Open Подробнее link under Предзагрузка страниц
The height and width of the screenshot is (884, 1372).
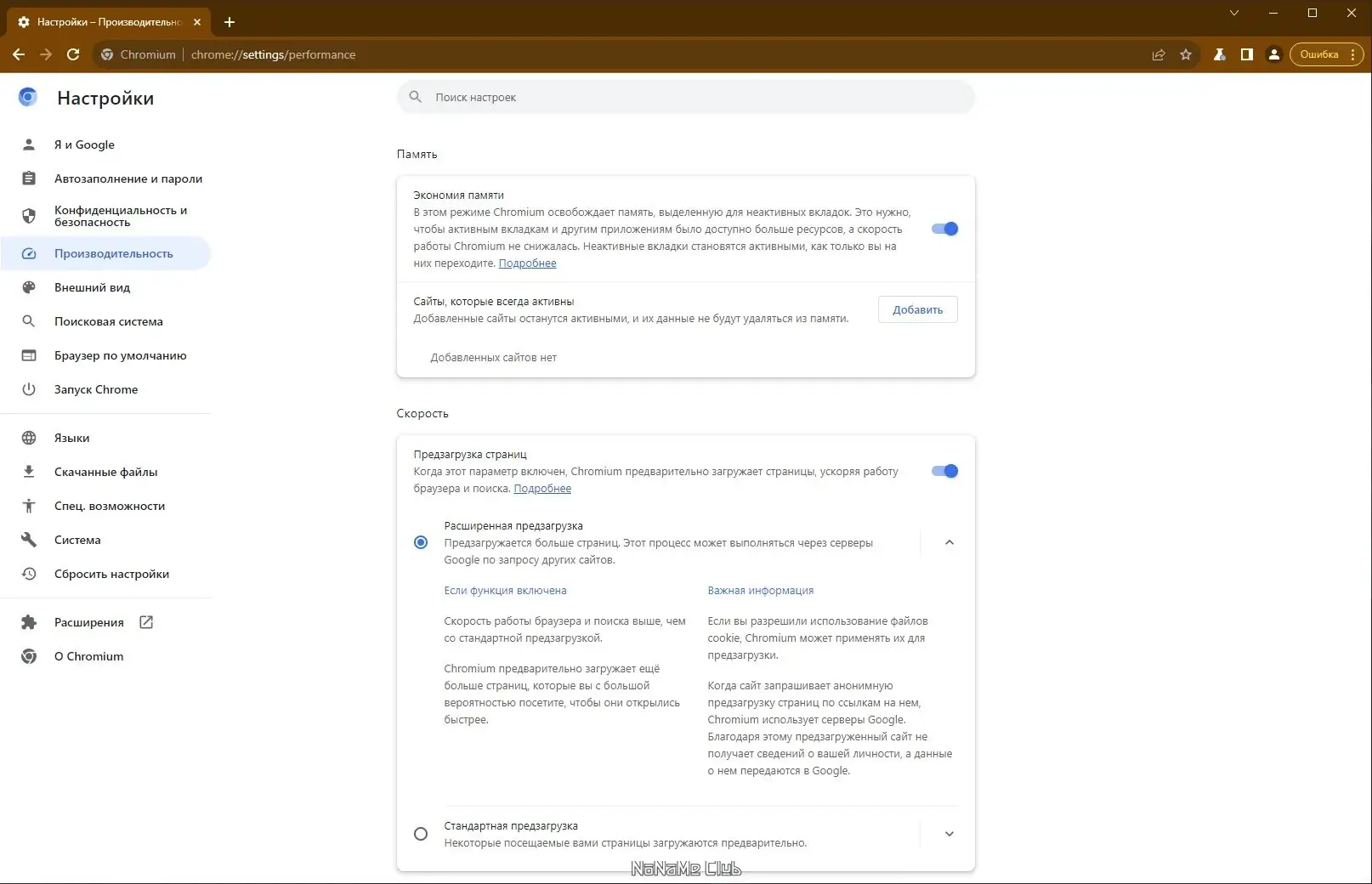(542, 489)
